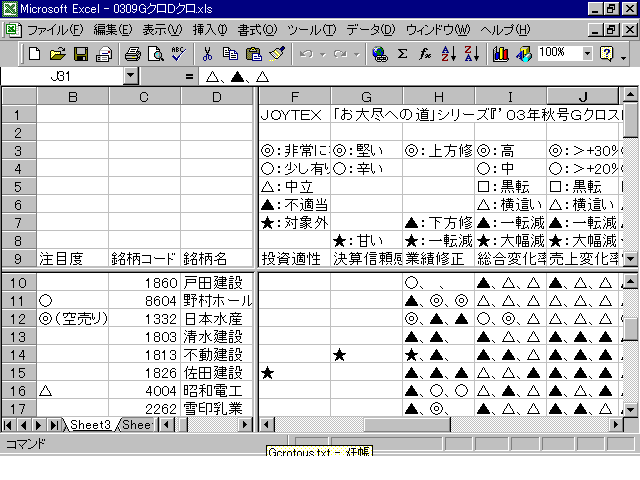Click left pane horizontal scrollbar right arrow

click(244, 425)
